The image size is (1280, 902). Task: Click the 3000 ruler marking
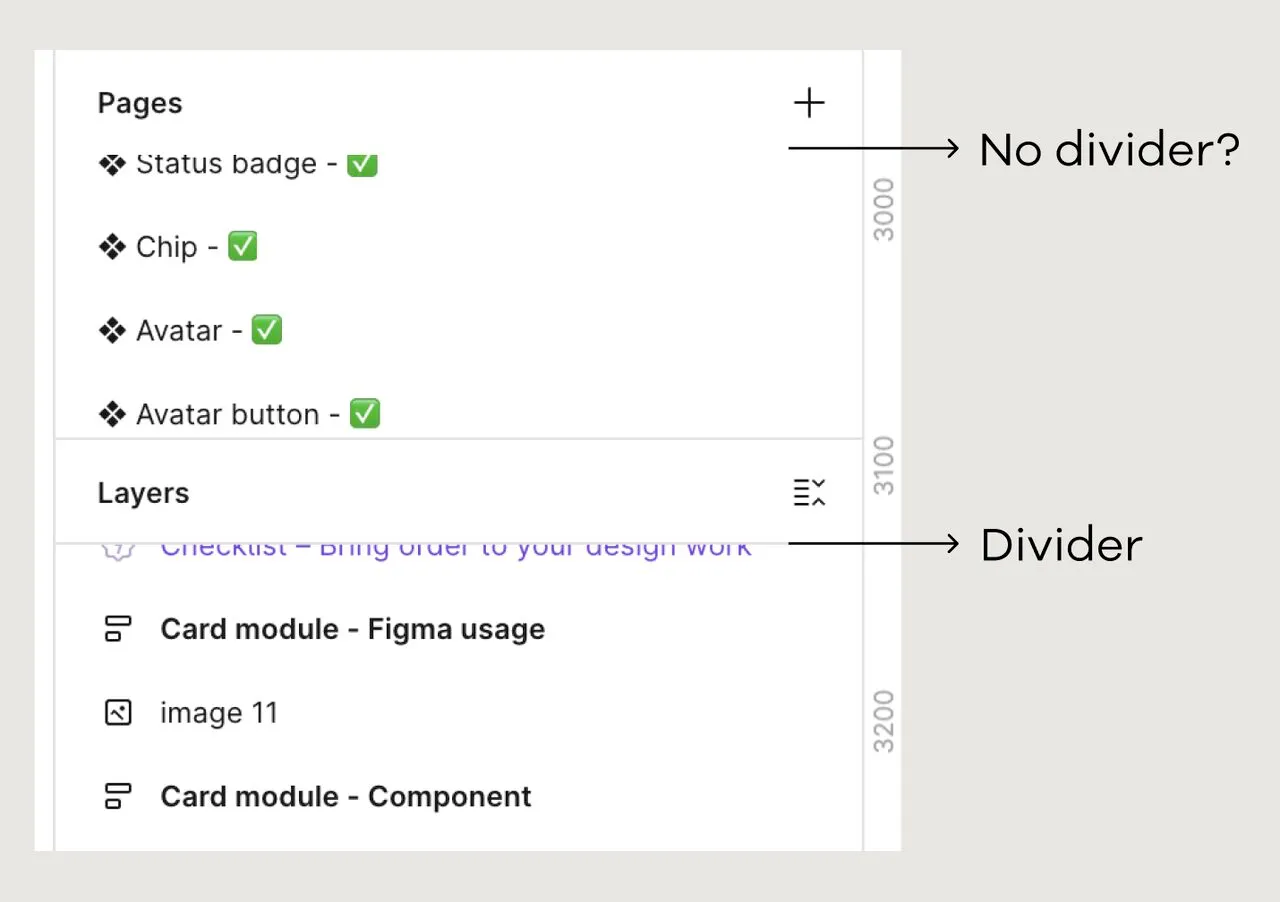click(884, 210)
